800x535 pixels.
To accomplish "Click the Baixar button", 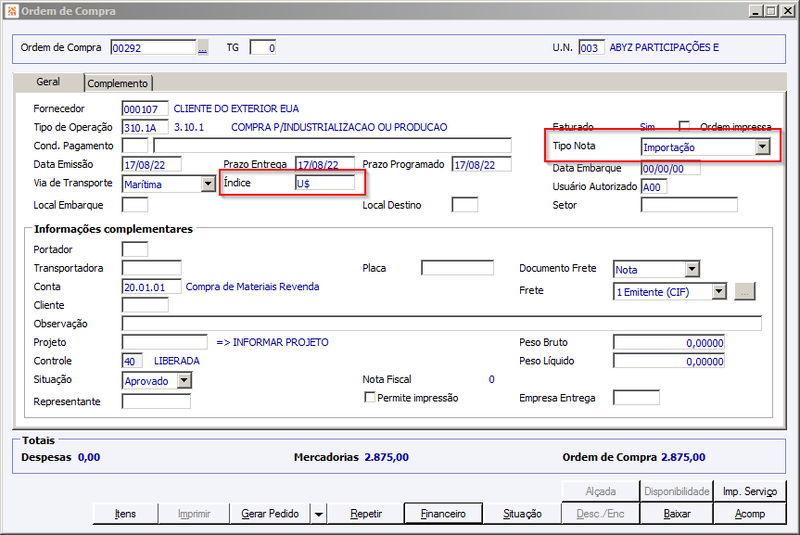I will [677, 514].
